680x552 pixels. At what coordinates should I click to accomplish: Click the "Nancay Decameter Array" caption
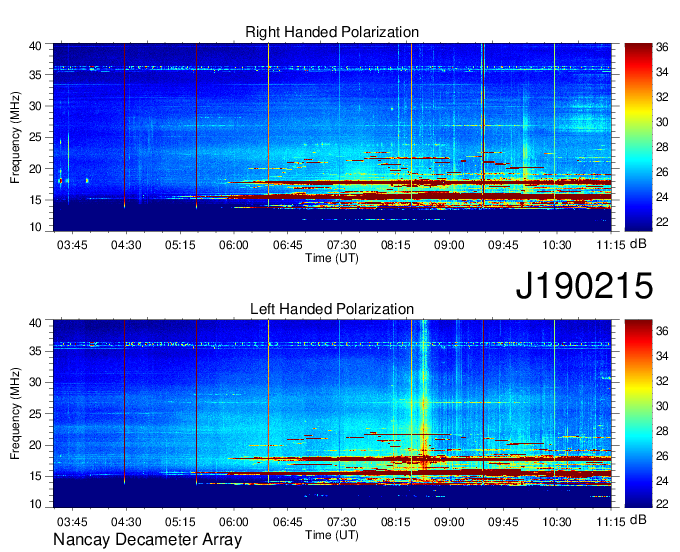(x=147, y=540)
